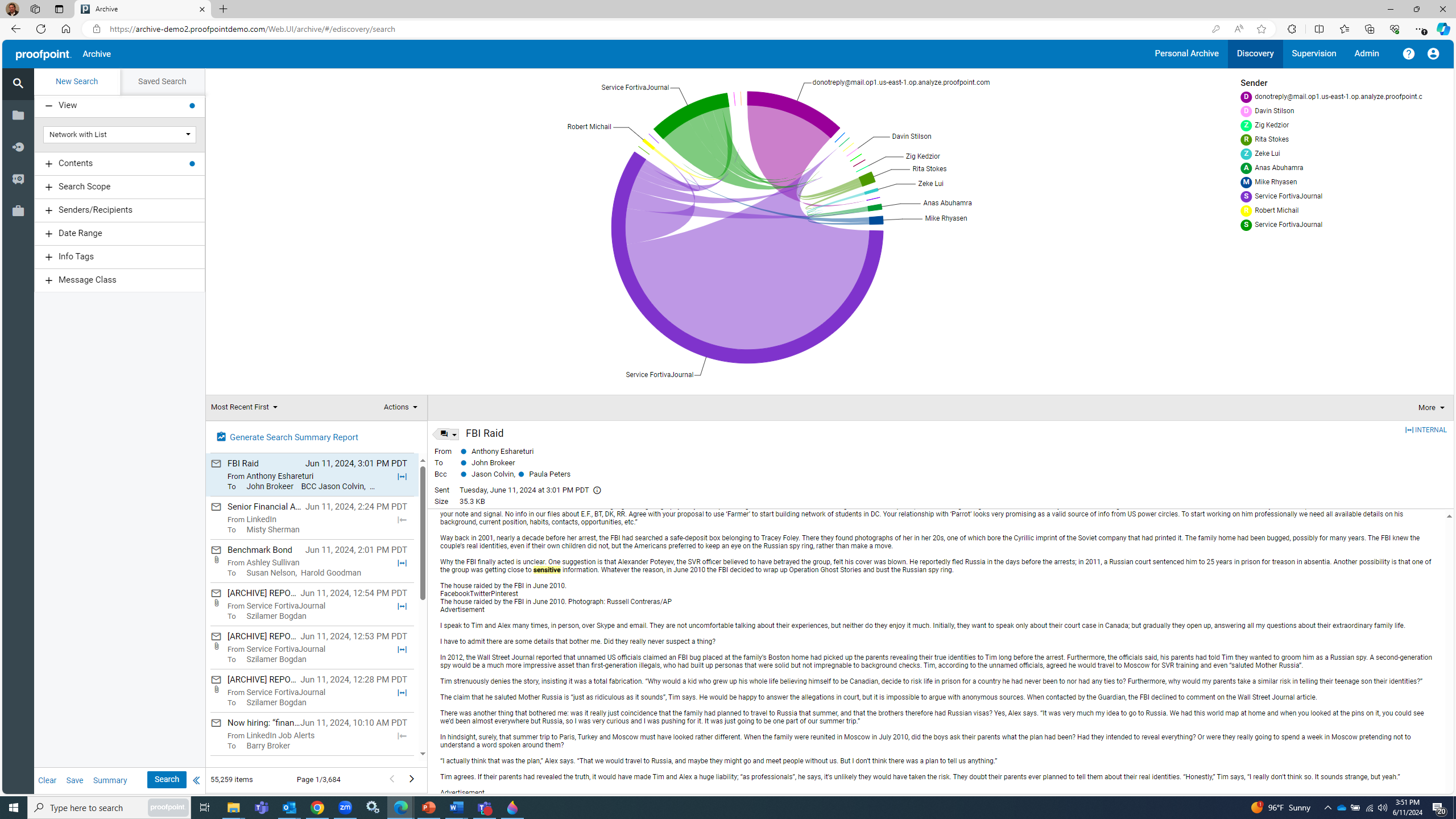Click Generate Search Summary Report link
The image size is (1456, 819).
(x=294, y=437)
